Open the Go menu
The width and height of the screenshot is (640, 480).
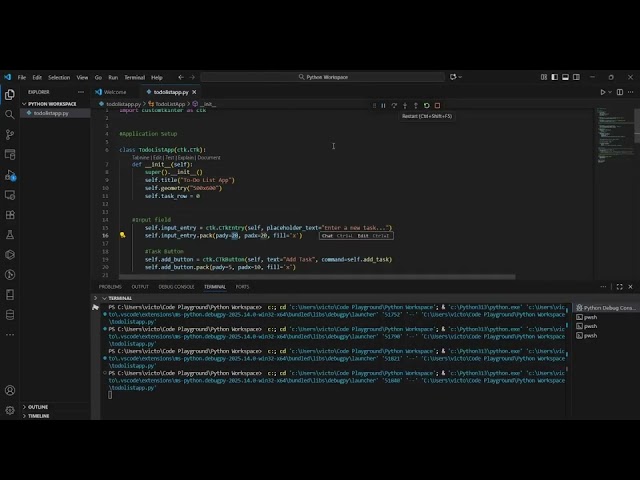(98, 77)
